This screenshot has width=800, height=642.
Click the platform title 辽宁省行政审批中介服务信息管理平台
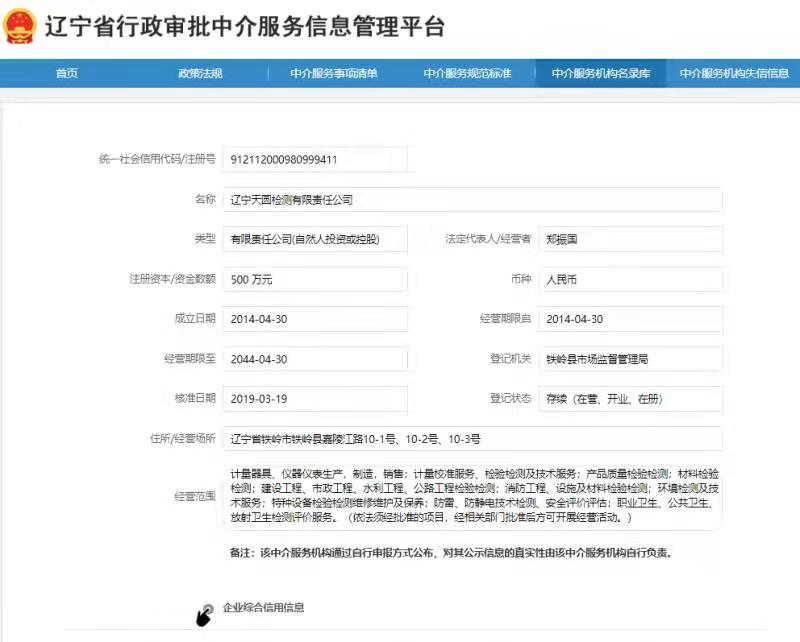pyautogui.click(x=244, y=27)
